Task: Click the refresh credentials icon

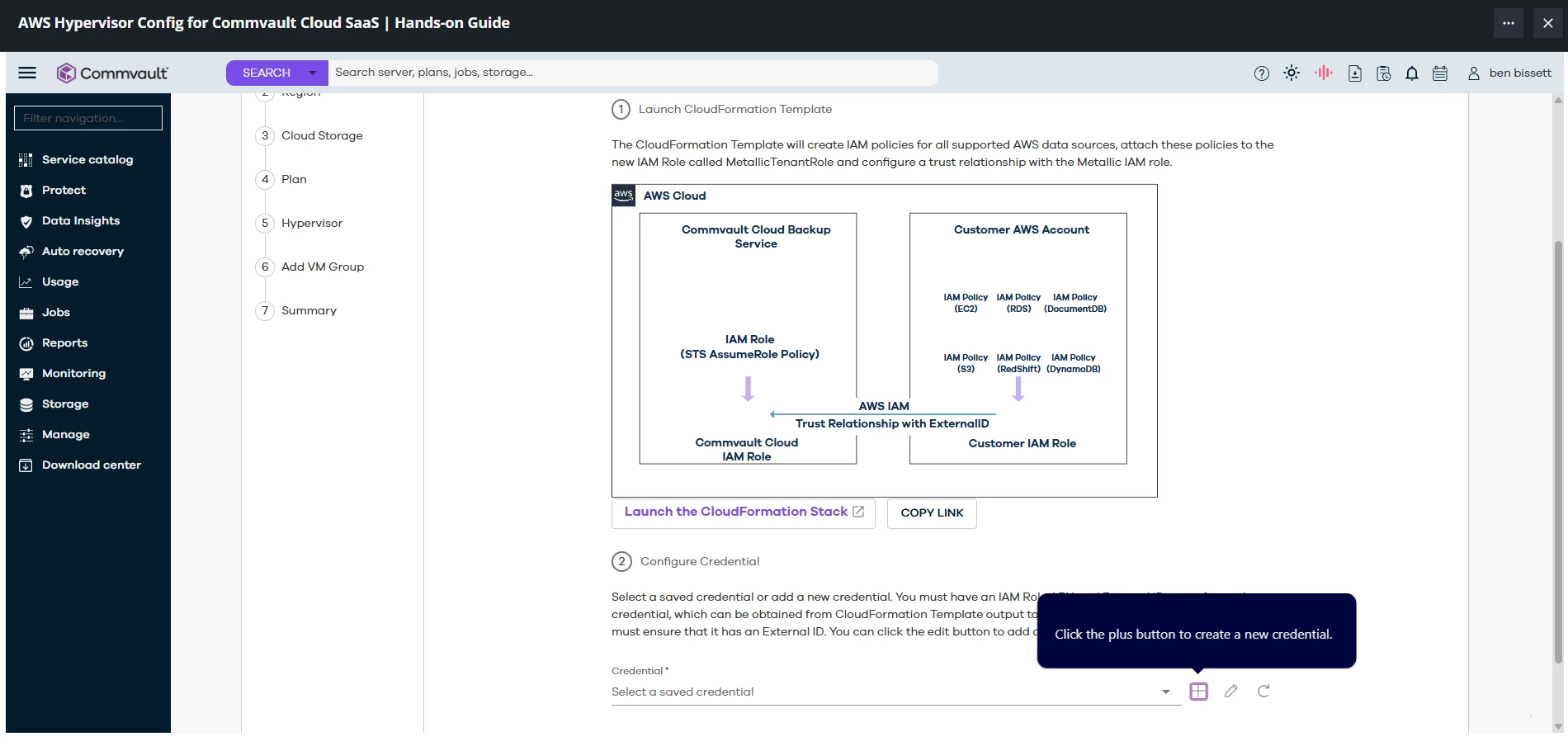Action: coord(1263,691)
